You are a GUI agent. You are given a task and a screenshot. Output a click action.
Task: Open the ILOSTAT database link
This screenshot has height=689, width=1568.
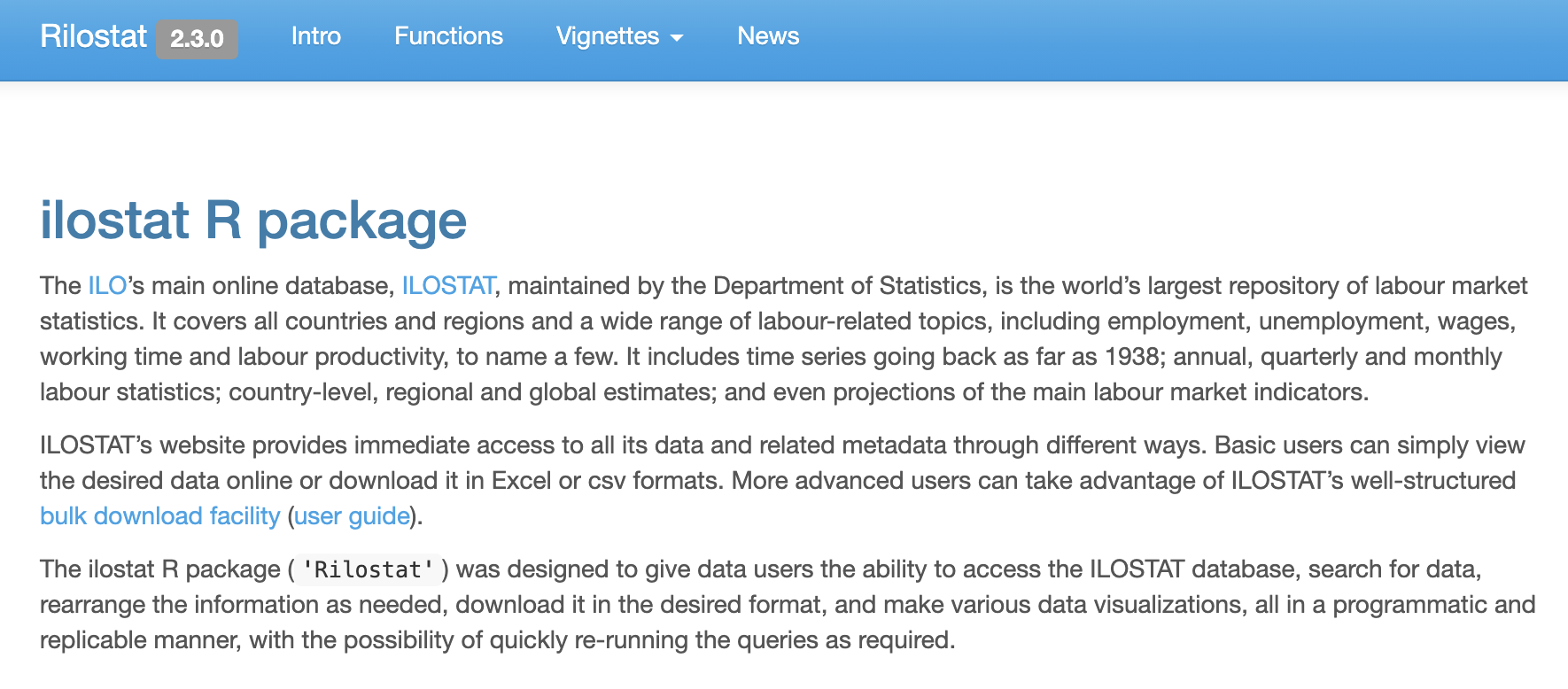(448, 286)
